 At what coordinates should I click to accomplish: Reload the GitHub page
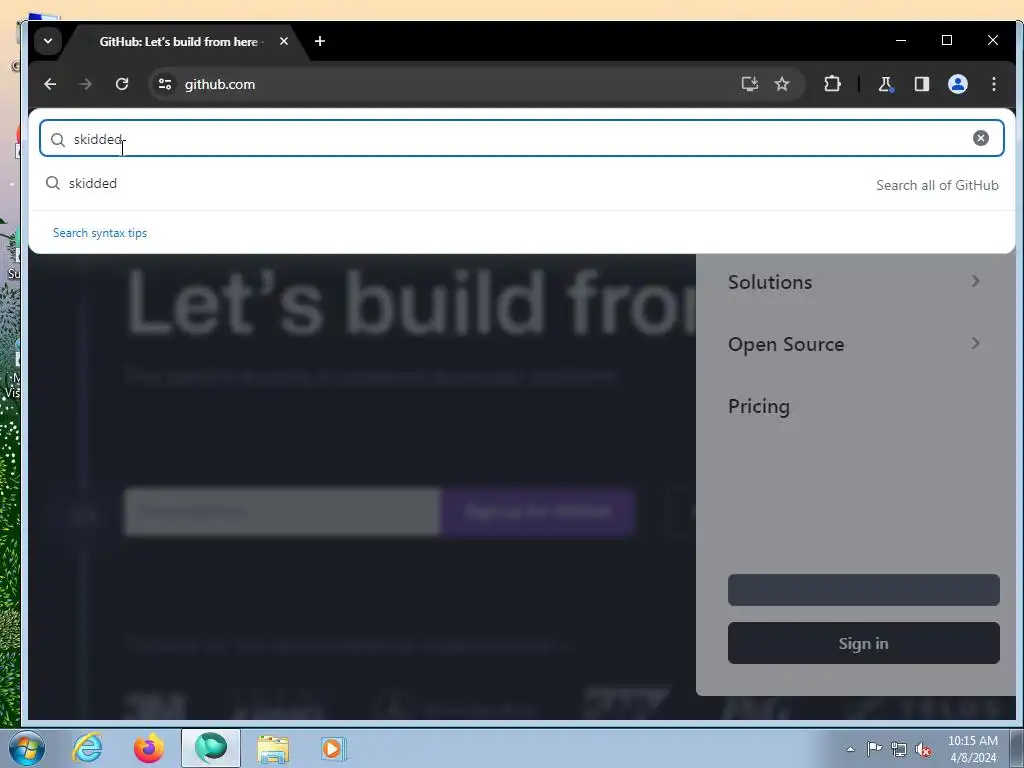pyautogui.click(x=122, y=84)
